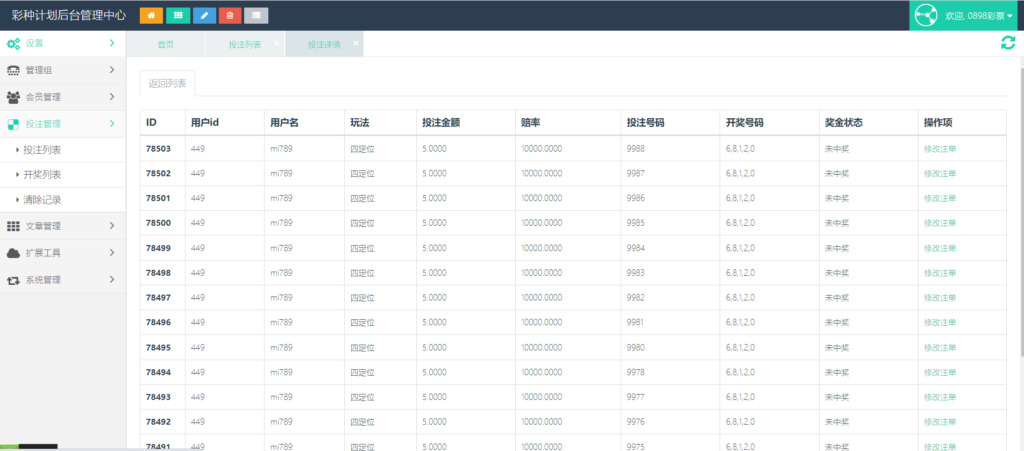Image resolution: width=1024 pixels, height=451 pixels.
Task: Click the 返回列表 button
Action: click(x=167, y=83)
